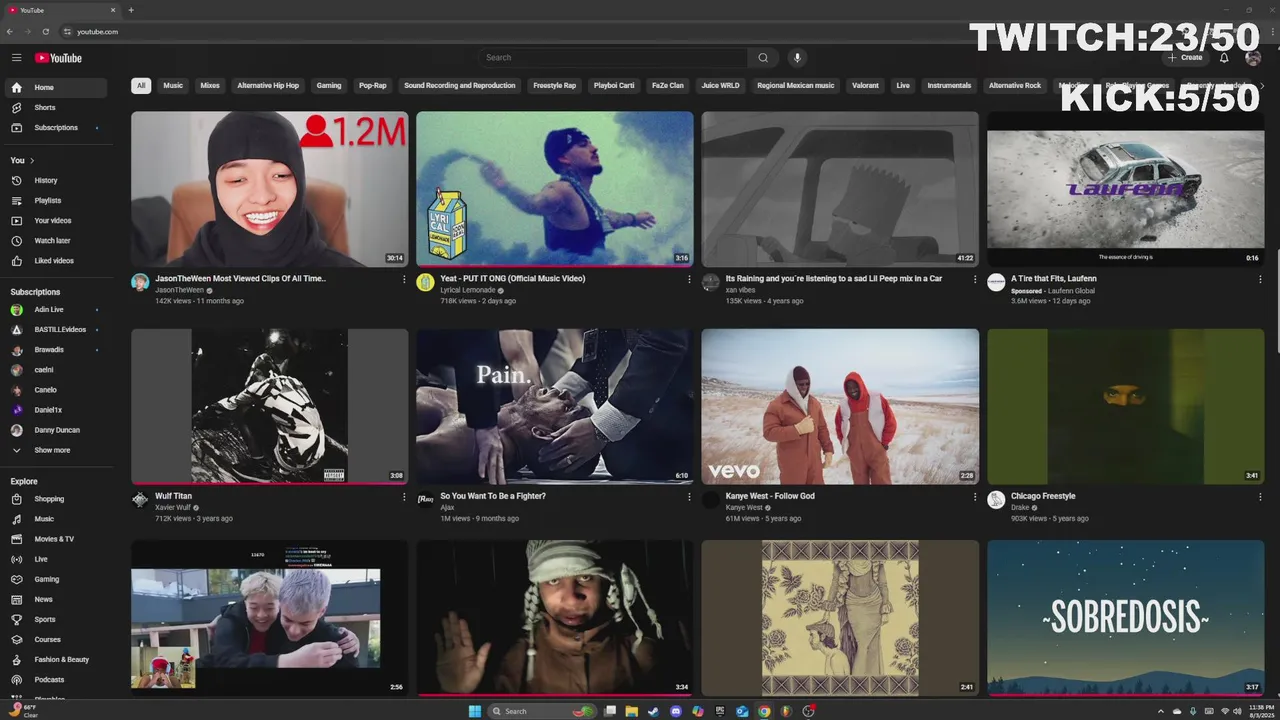Screen dimensions: 1280x720
Task: Open options menu for Wulf Titan video
Action: tap(404, 496)
